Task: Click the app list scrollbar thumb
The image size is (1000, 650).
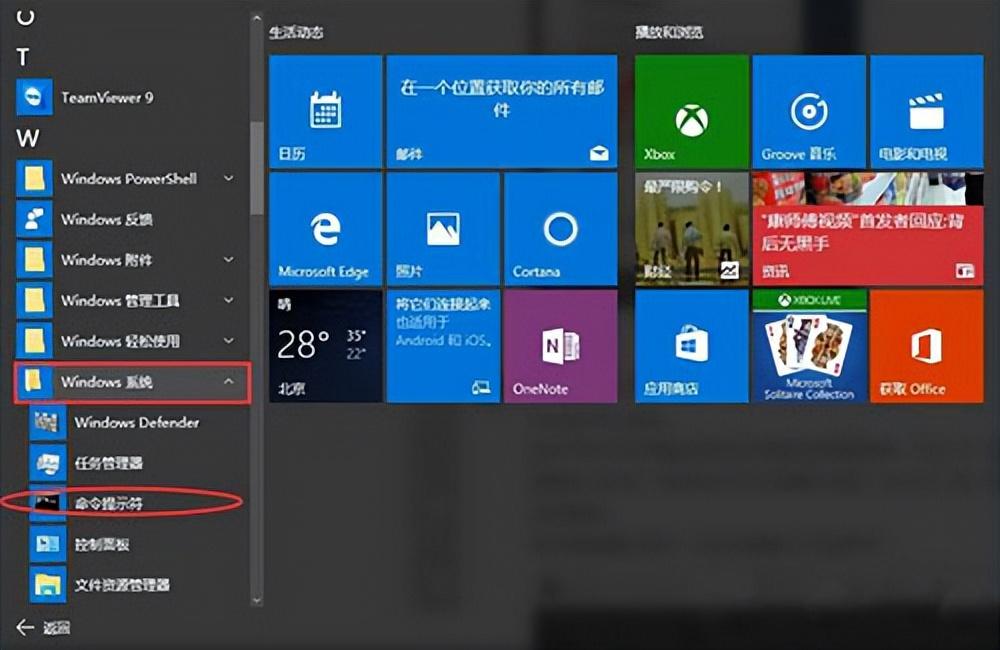Action: pos(256,167)
